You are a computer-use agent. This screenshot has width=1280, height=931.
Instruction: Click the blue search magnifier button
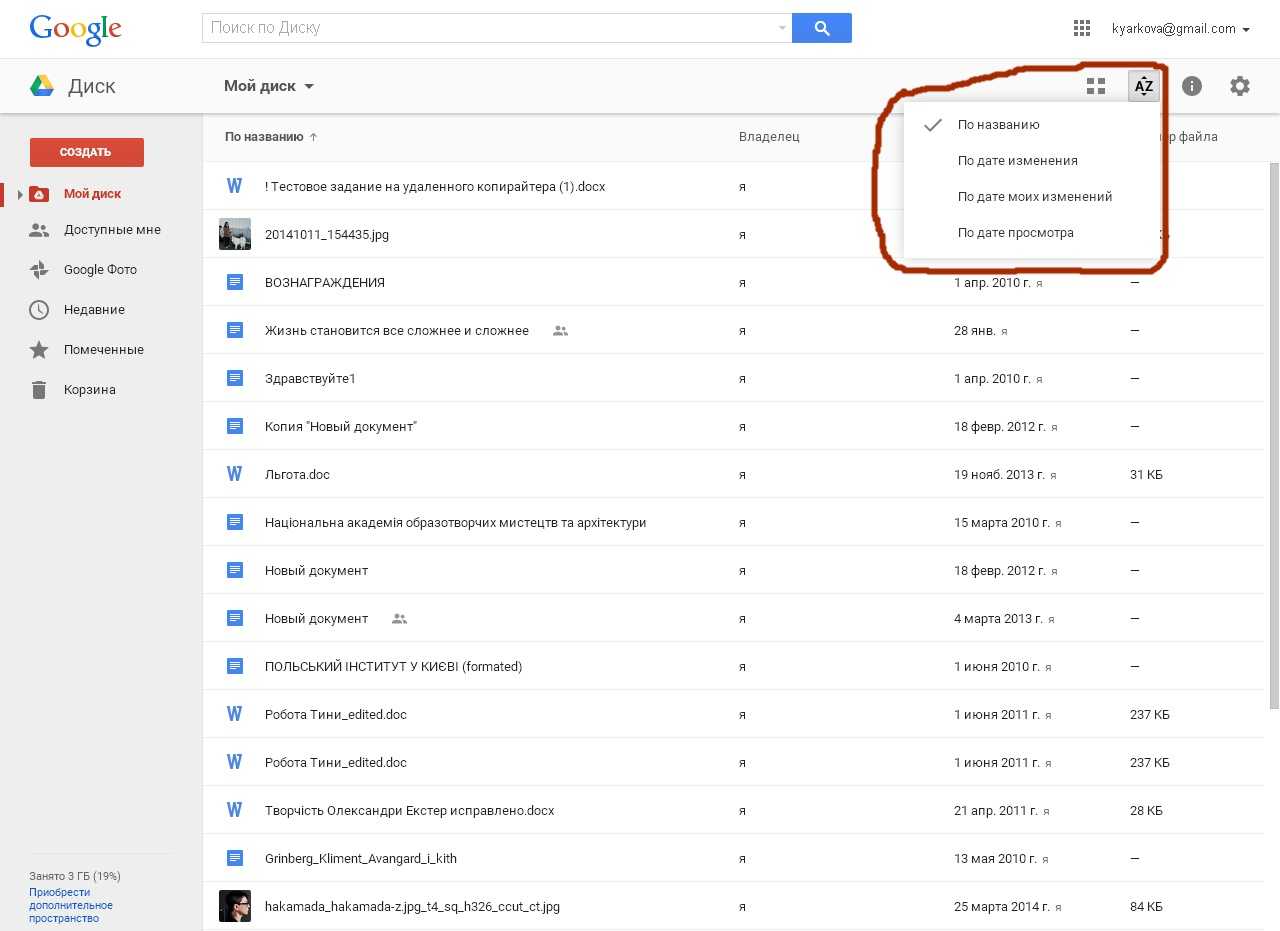click(821, 28)
